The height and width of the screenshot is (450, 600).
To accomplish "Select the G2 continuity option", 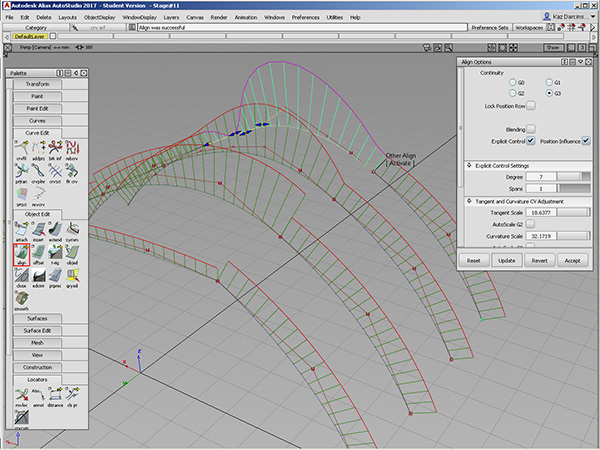I will [513, 93].
